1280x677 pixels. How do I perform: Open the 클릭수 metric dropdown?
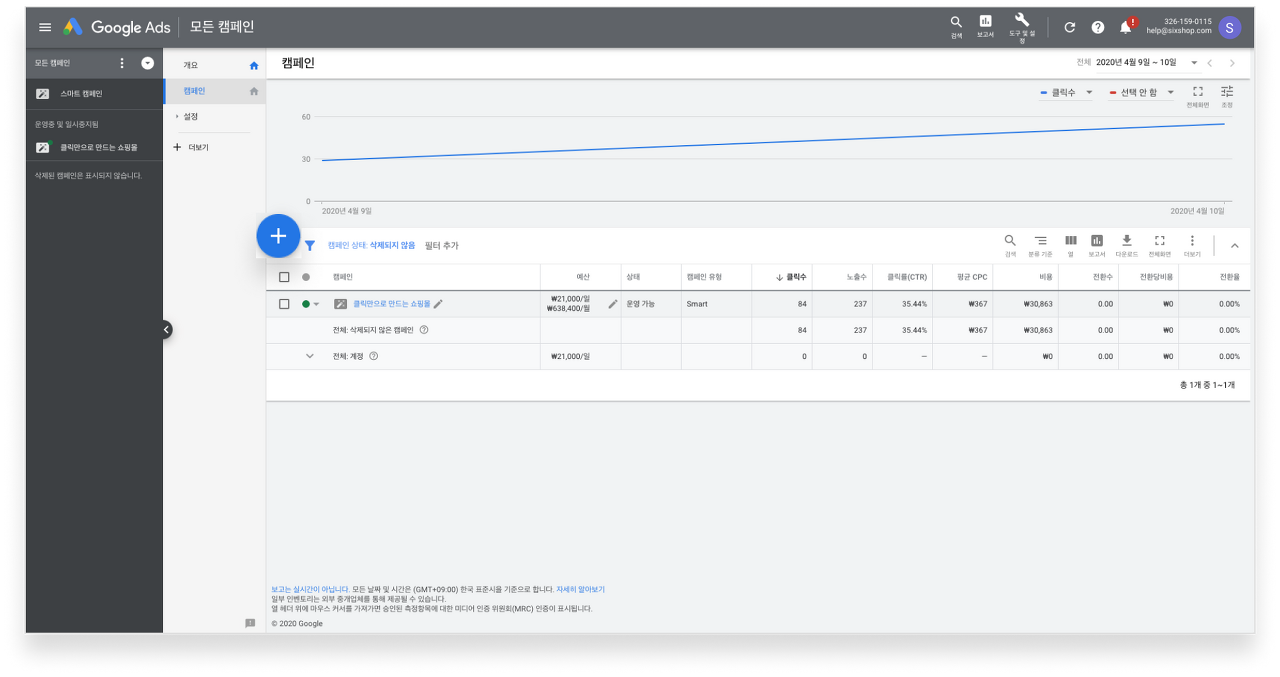pyautogui.click(x=1066, y=93)
